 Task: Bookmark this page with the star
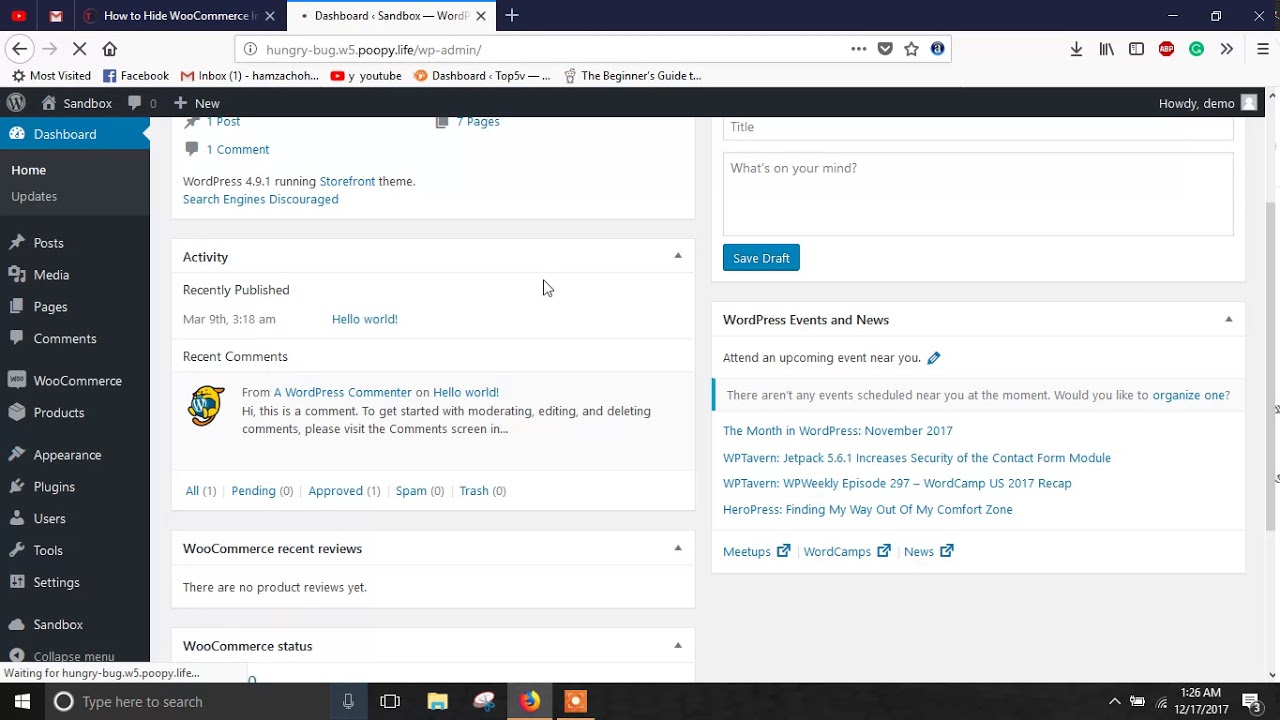(911, 49)
